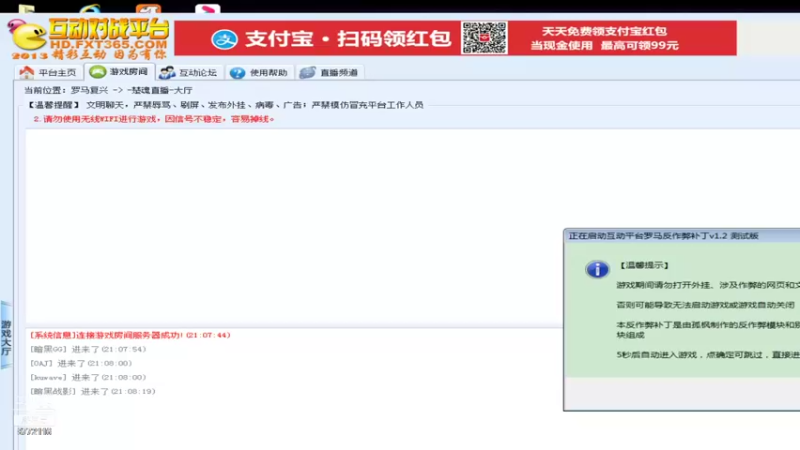Click the 反作弊补丁 dialog title bar

[682, 236]
